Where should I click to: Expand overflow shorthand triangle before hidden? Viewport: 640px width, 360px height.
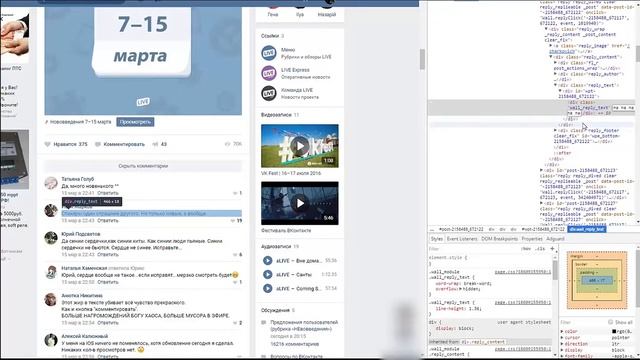pos(461,289)
